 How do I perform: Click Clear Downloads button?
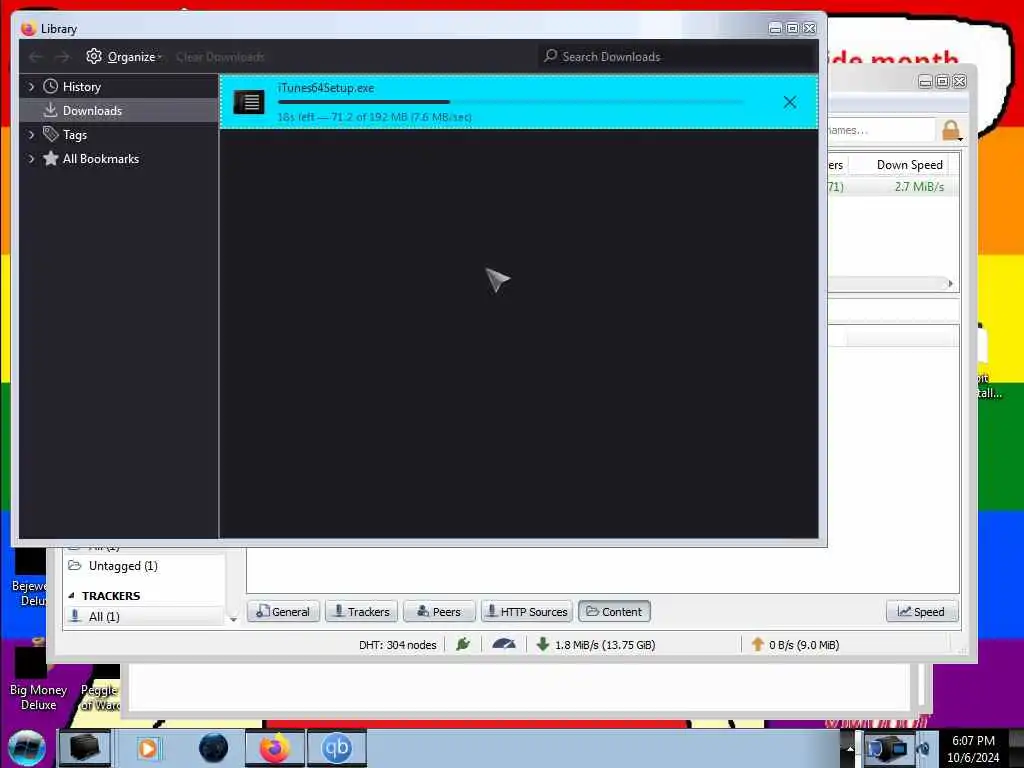[220, 57]
